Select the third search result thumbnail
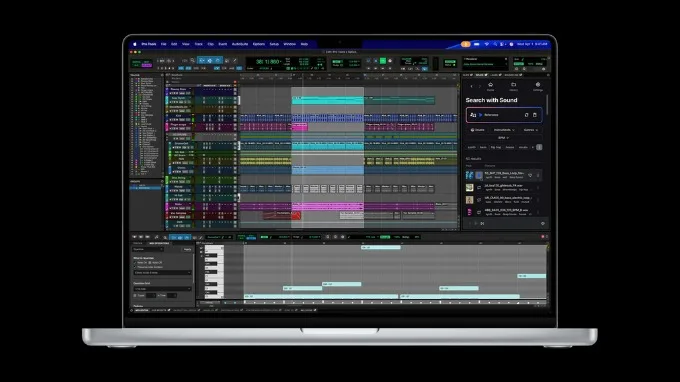680x382 pixels. (x=469, y=200)
